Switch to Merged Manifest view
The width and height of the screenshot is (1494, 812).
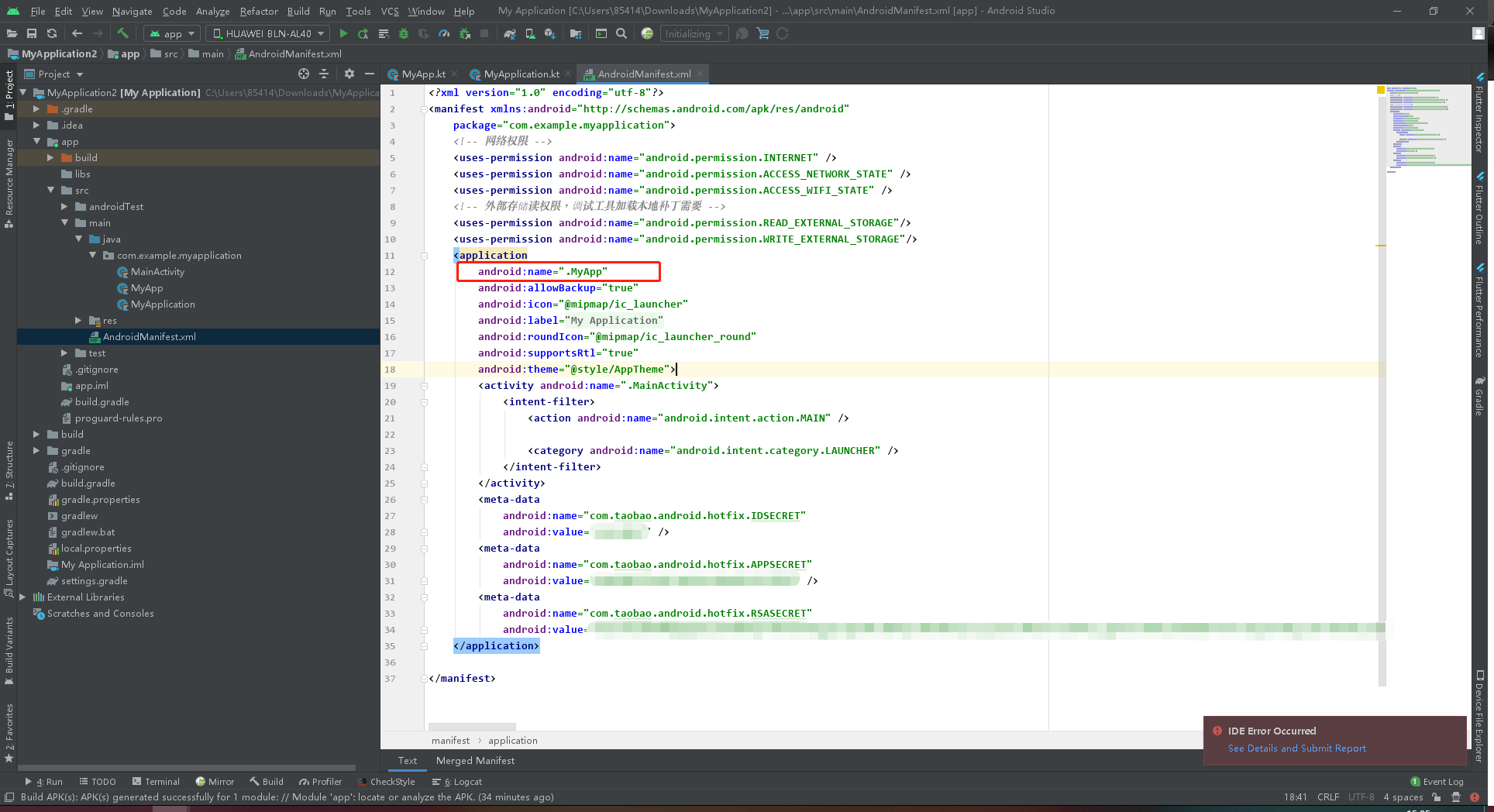click(475, 761)
